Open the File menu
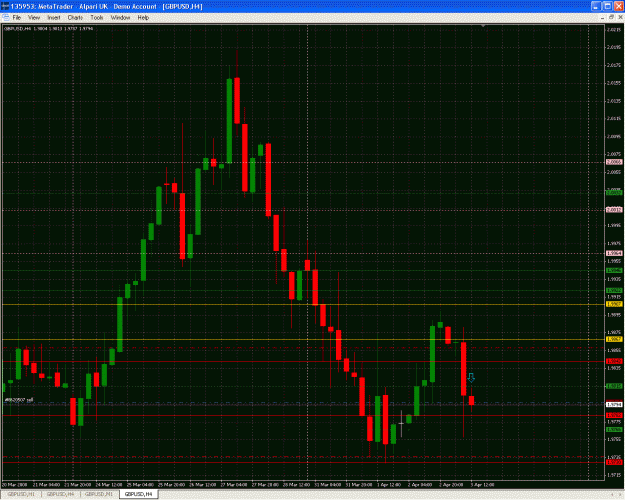Image resolution: width=625 pixels, height=500 pixels. [16, 18]
